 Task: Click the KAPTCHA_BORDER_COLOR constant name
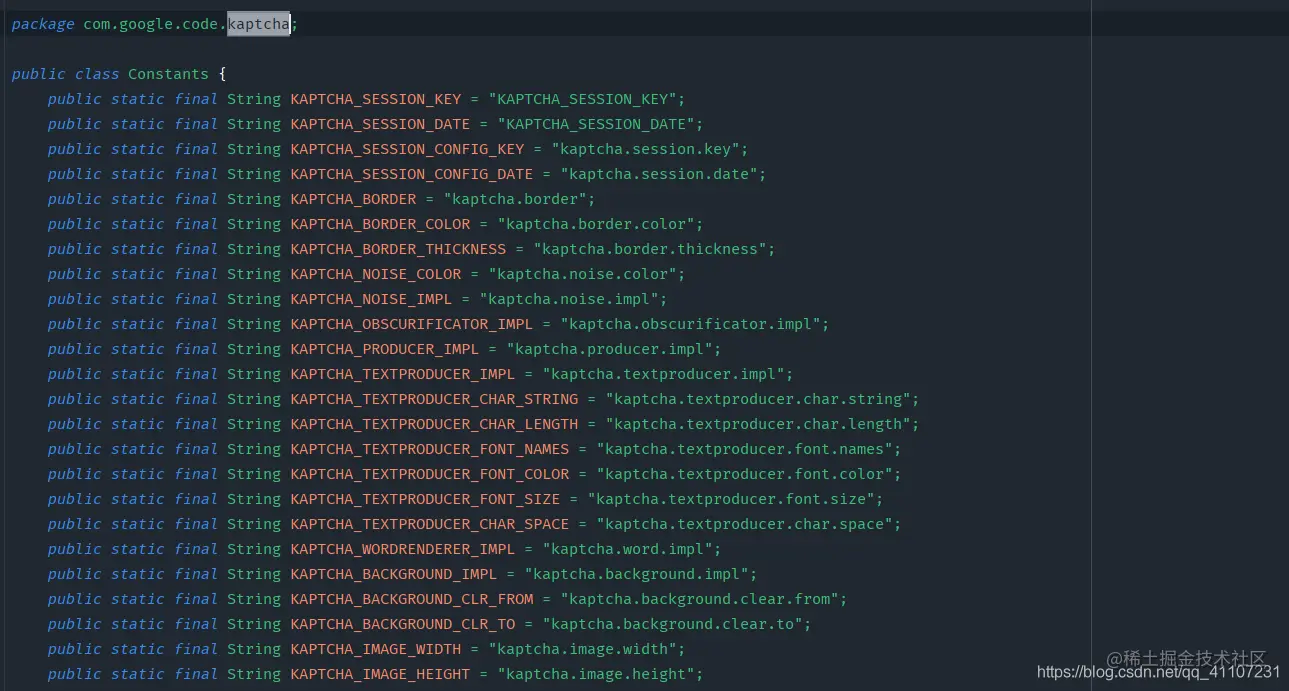(380, 224)
